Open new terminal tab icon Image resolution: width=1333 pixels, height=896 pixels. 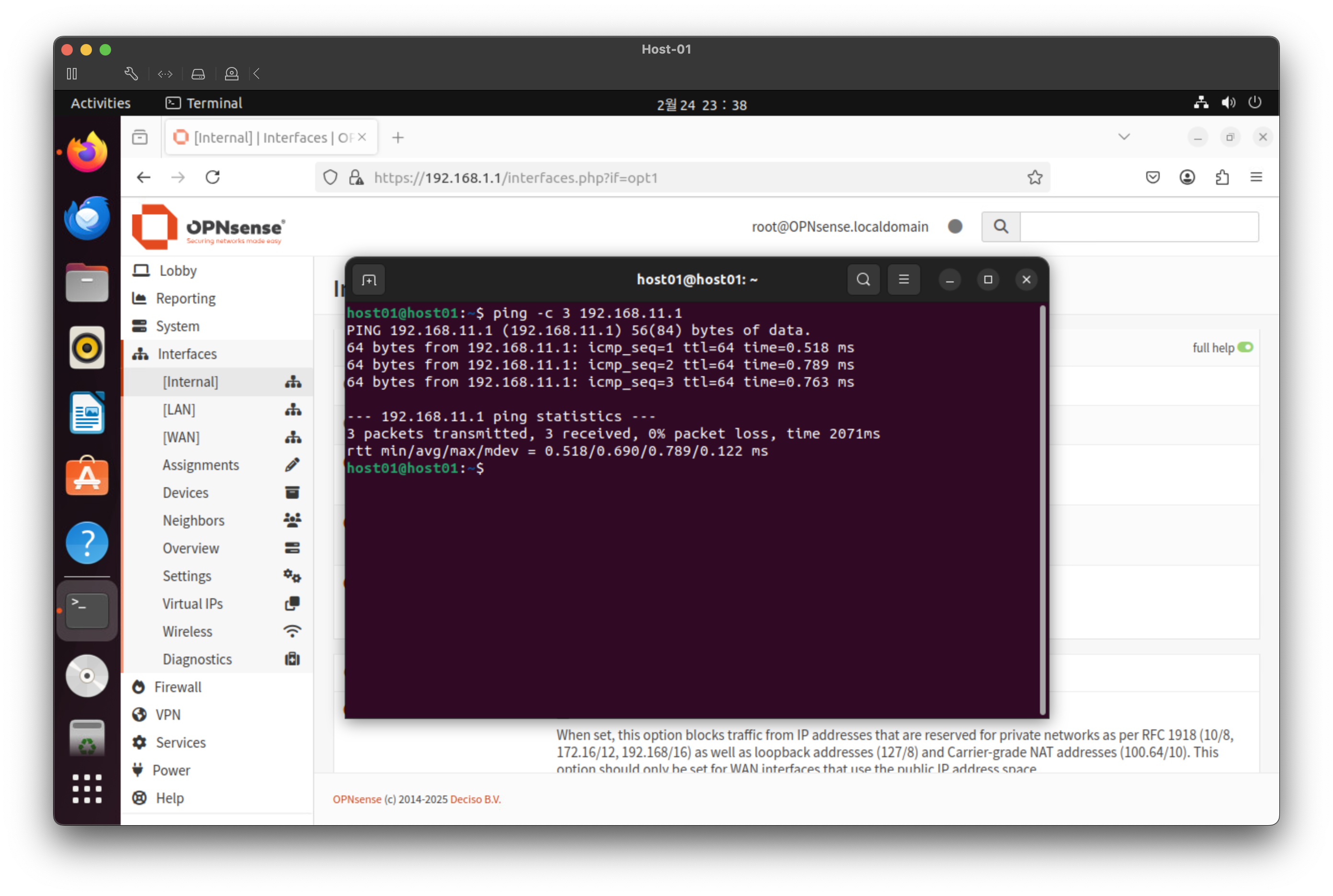click(x=369, y=280)
